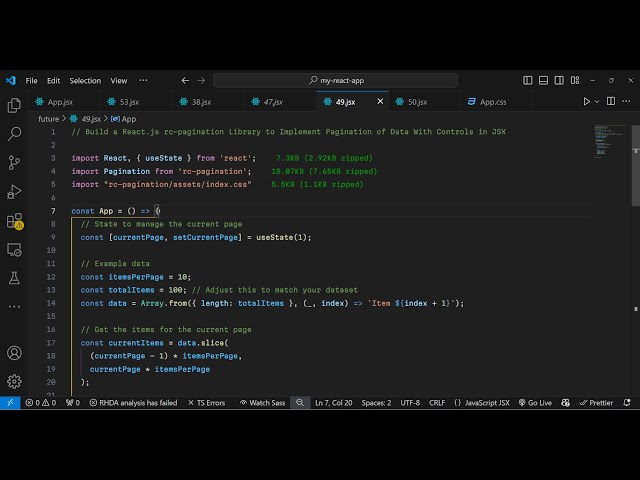Click Watch Sass in status bar
Viewport: 640px width, 480px height.
click(x=261, y=403)
